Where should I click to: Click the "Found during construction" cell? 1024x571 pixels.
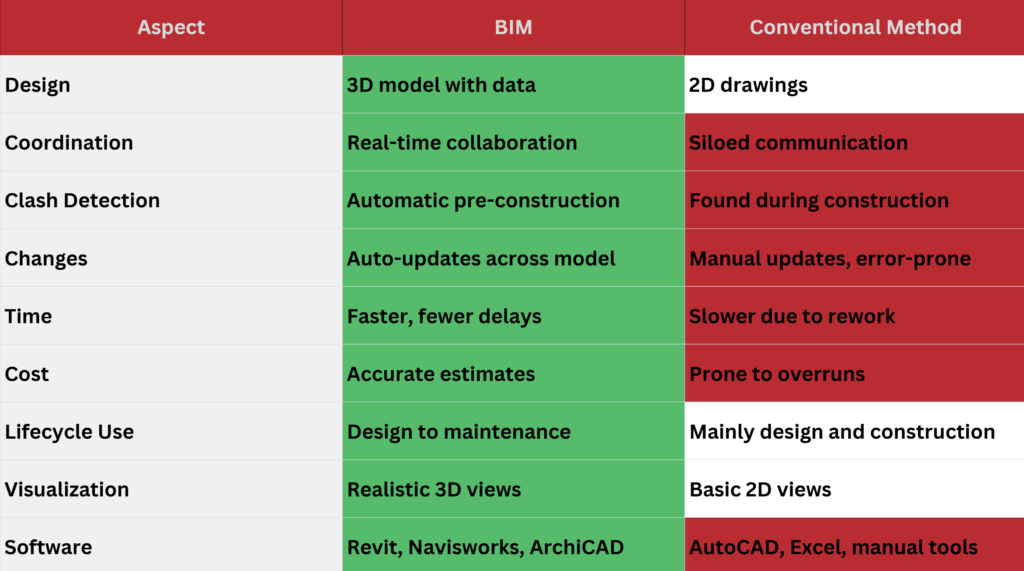(819, 201)
